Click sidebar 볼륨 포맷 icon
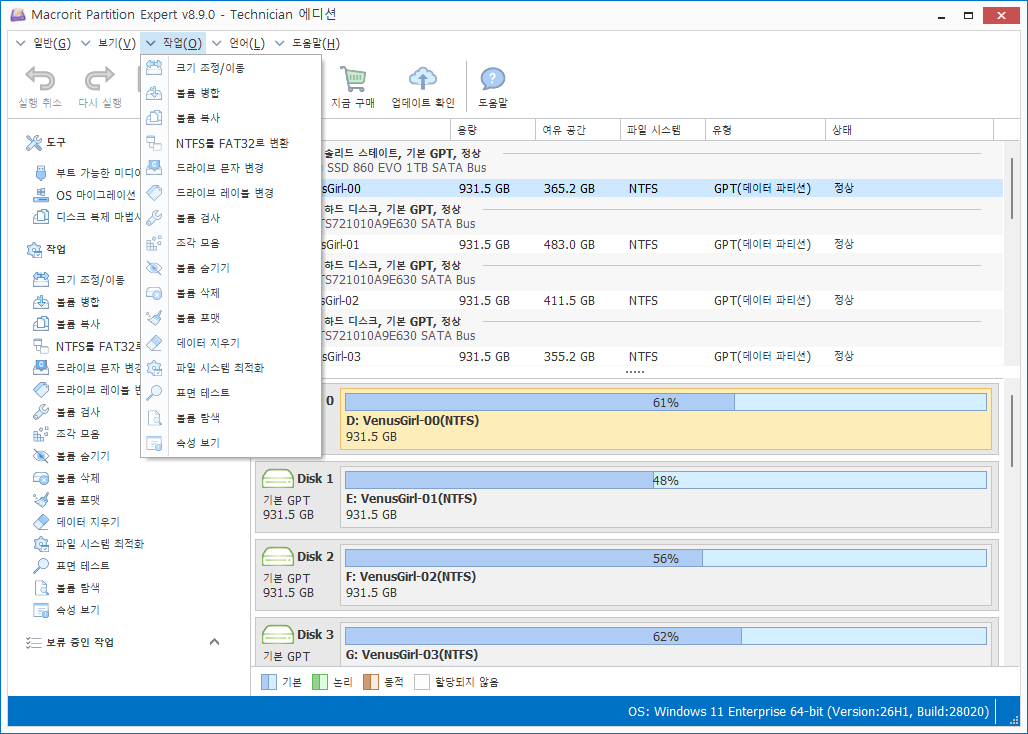This screenshot has height=734, width=1028. point(41,499)
